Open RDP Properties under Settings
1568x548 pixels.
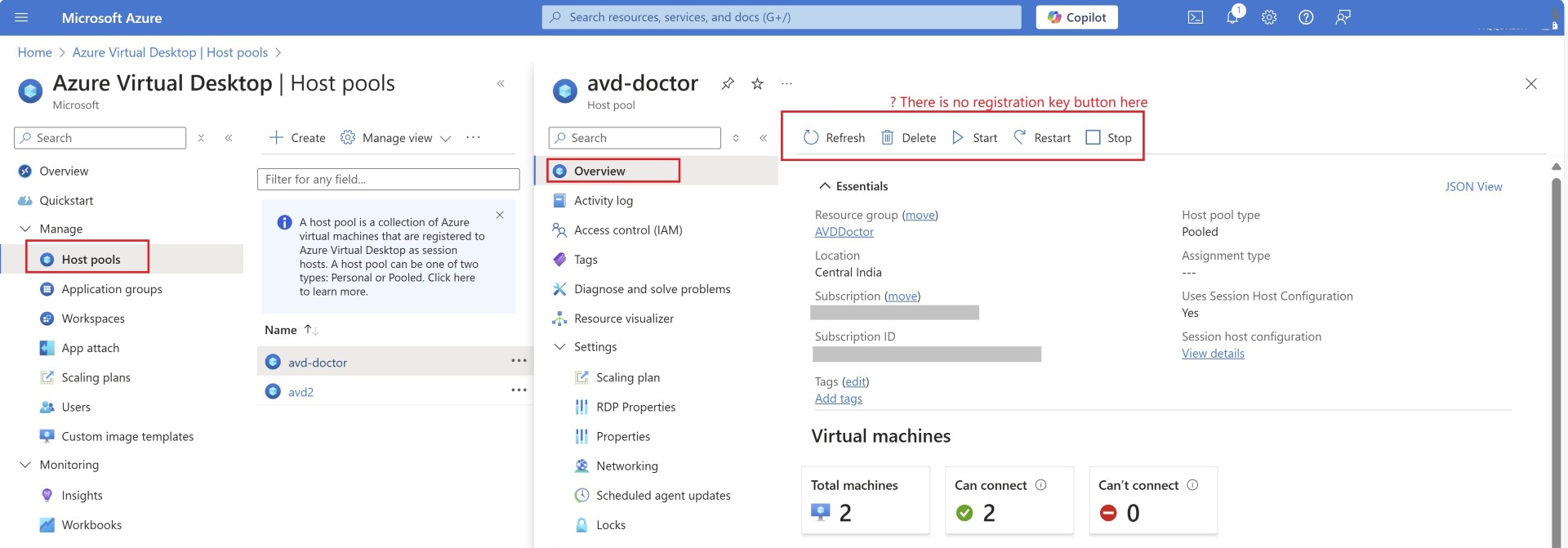(635, 407)
